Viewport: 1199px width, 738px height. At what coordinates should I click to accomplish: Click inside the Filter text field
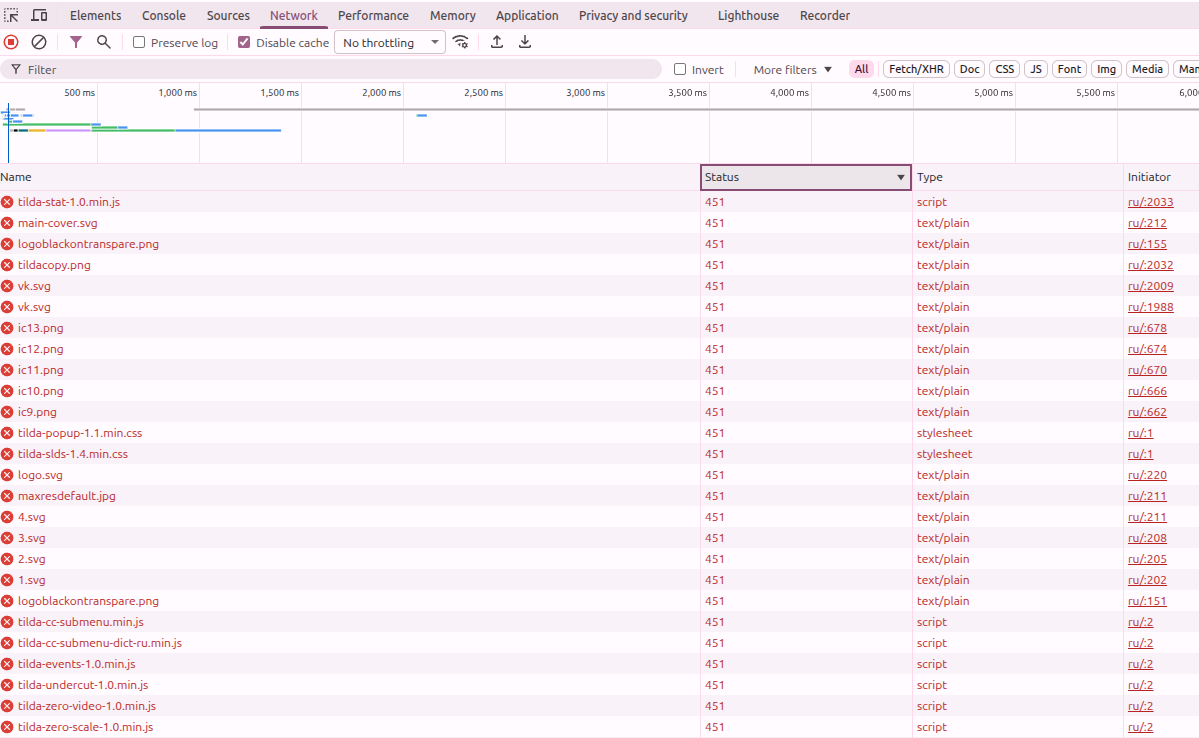tap(331, 70)
